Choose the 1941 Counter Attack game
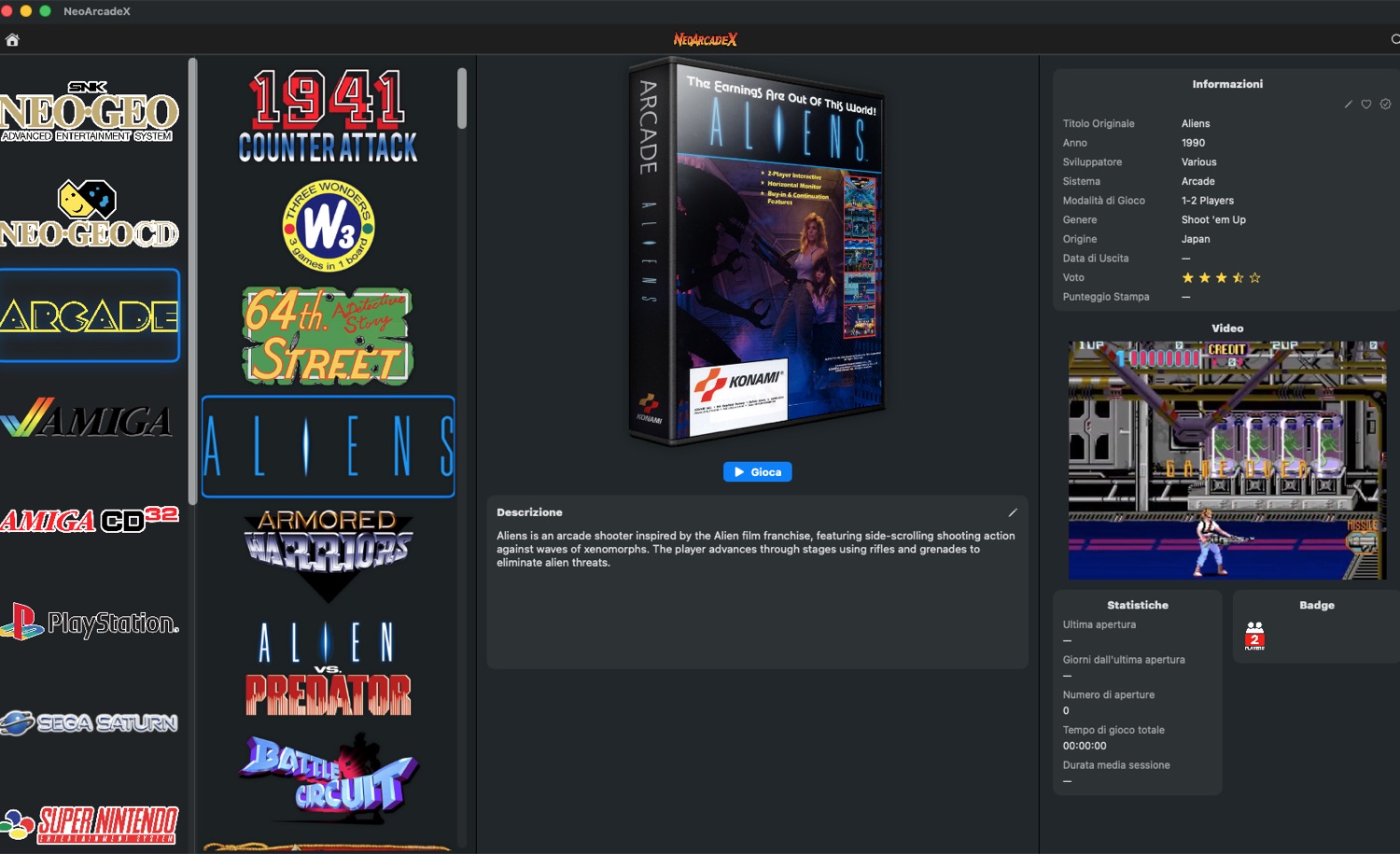This screenshot has height=854, width=1400. pyautogui.click(x=328, y=117)
